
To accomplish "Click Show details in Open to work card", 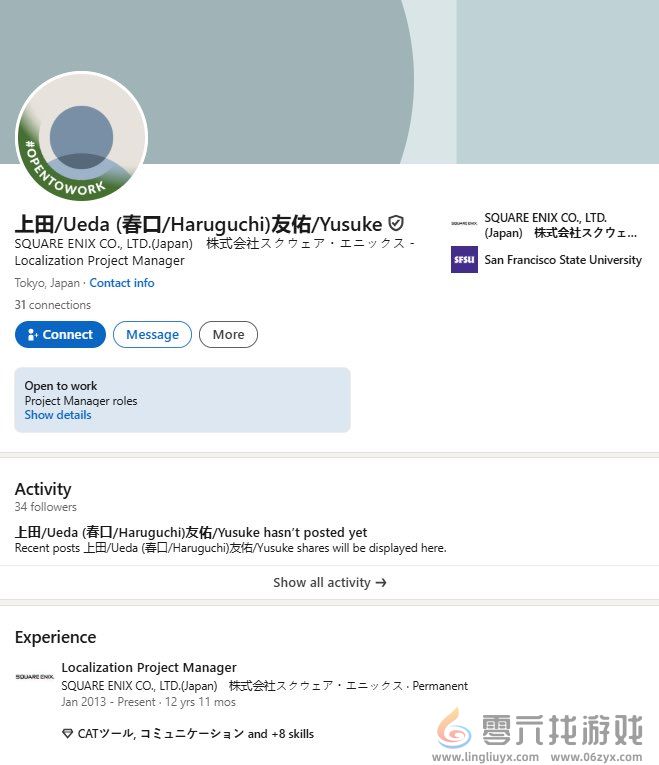I will click(x=58, y=415).
